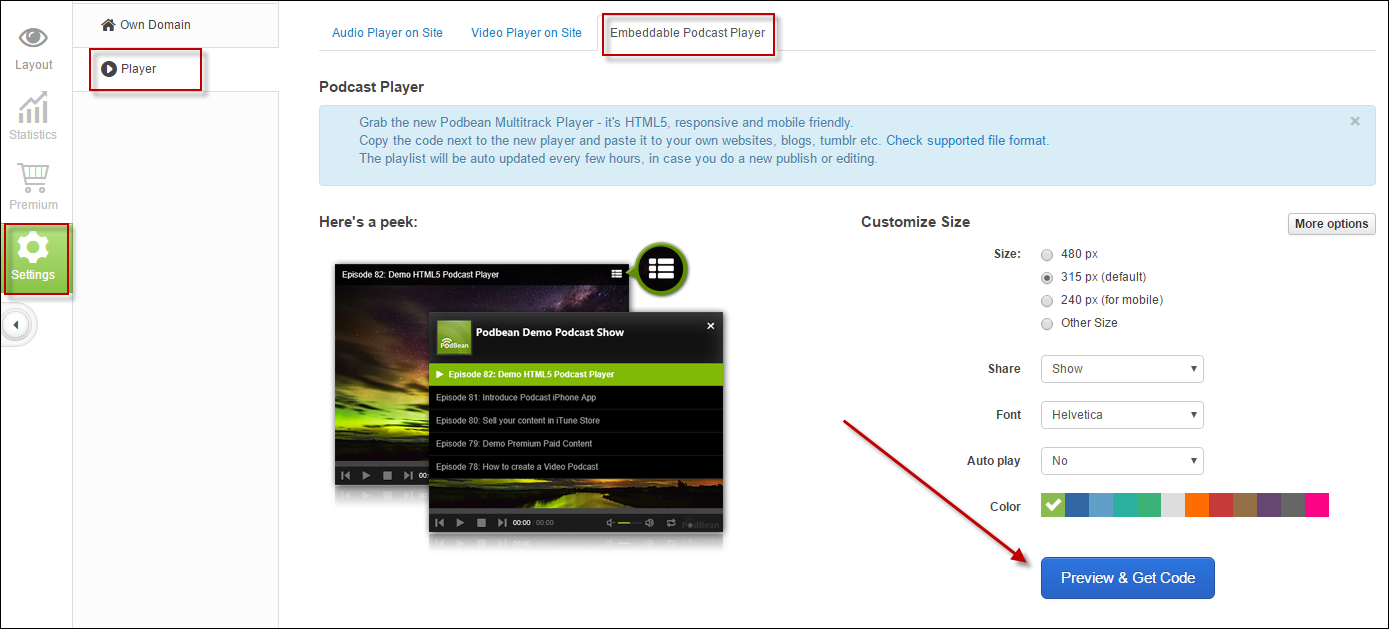Pick the orange color swatch
Image resolution: width=1389 pixels, height=629 pixels.
tap(1197, 505)
